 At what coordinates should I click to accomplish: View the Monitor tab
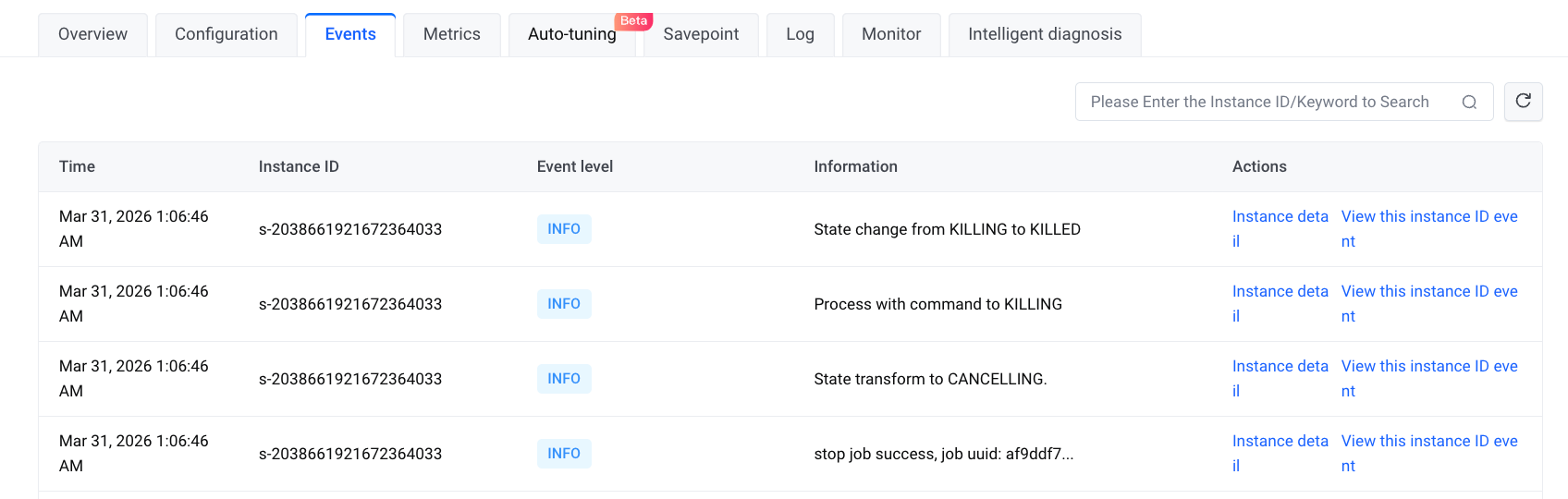pos(891,35)
